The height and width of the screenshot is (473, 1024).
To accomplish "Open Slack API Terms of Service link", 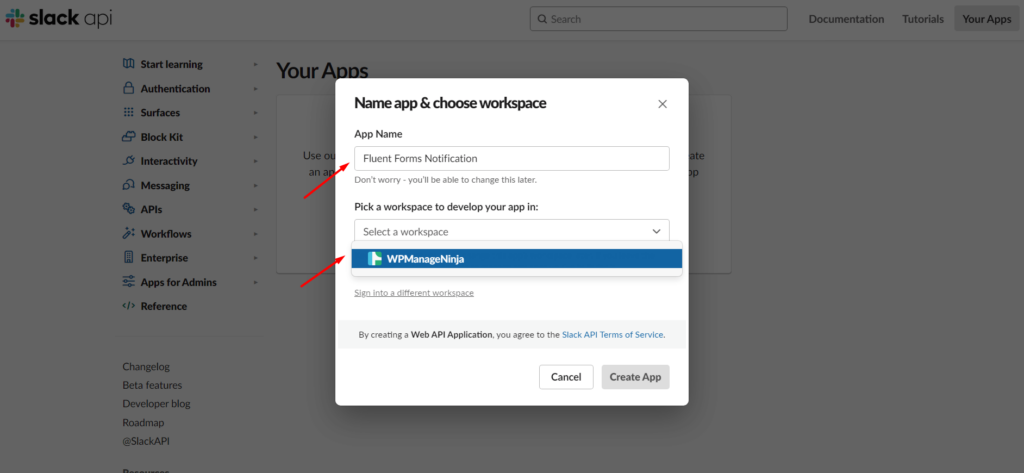I will 613,334.
